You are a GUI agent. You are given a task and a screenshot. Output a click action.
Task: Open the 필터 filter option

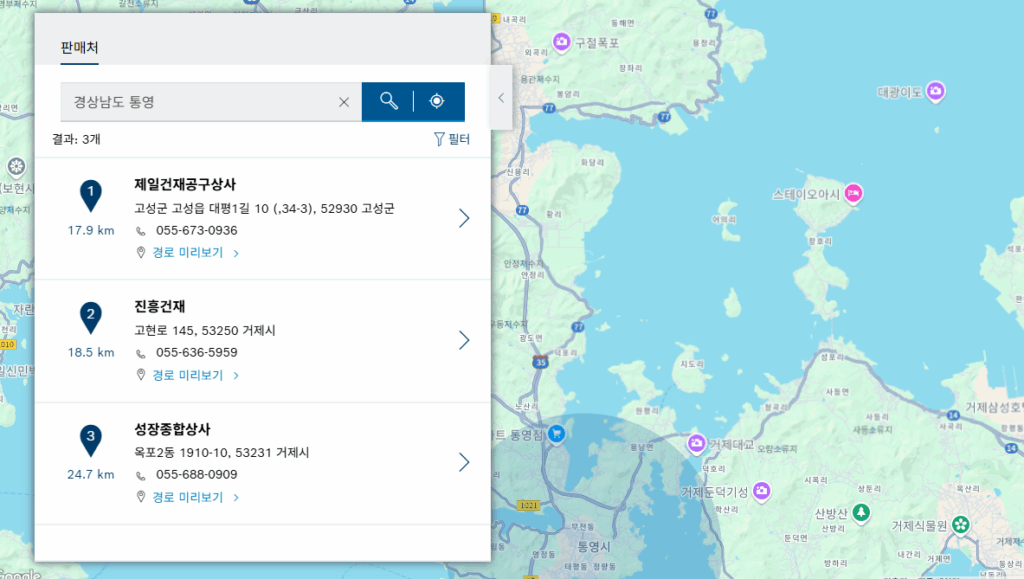(452, 139)
